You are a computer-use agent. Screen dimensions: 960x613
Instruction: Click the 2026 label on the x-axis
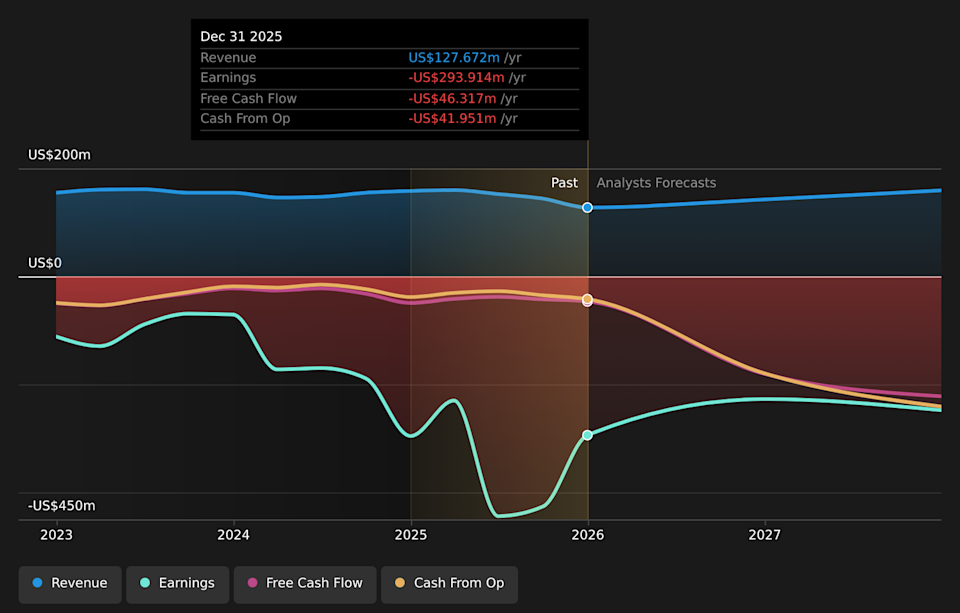[587, 535]
